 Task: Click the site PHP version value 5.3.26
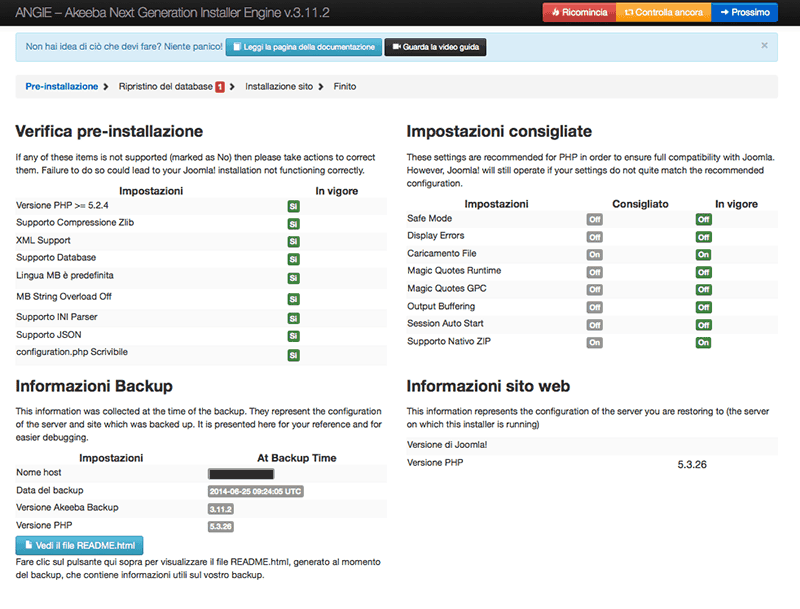[692, 465]
